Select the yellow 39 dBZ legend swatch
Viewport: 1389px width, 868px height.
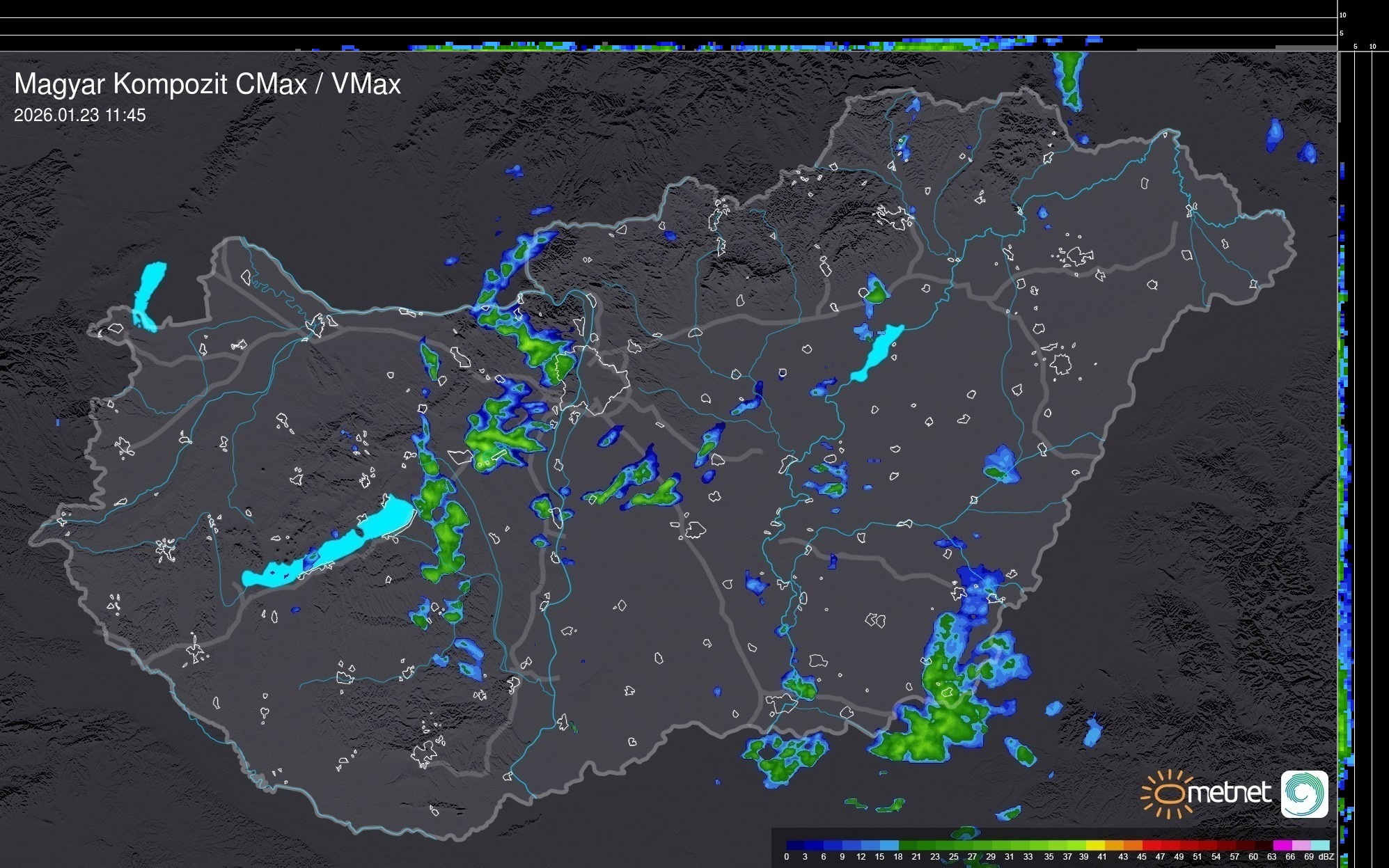click(1095, 845)
